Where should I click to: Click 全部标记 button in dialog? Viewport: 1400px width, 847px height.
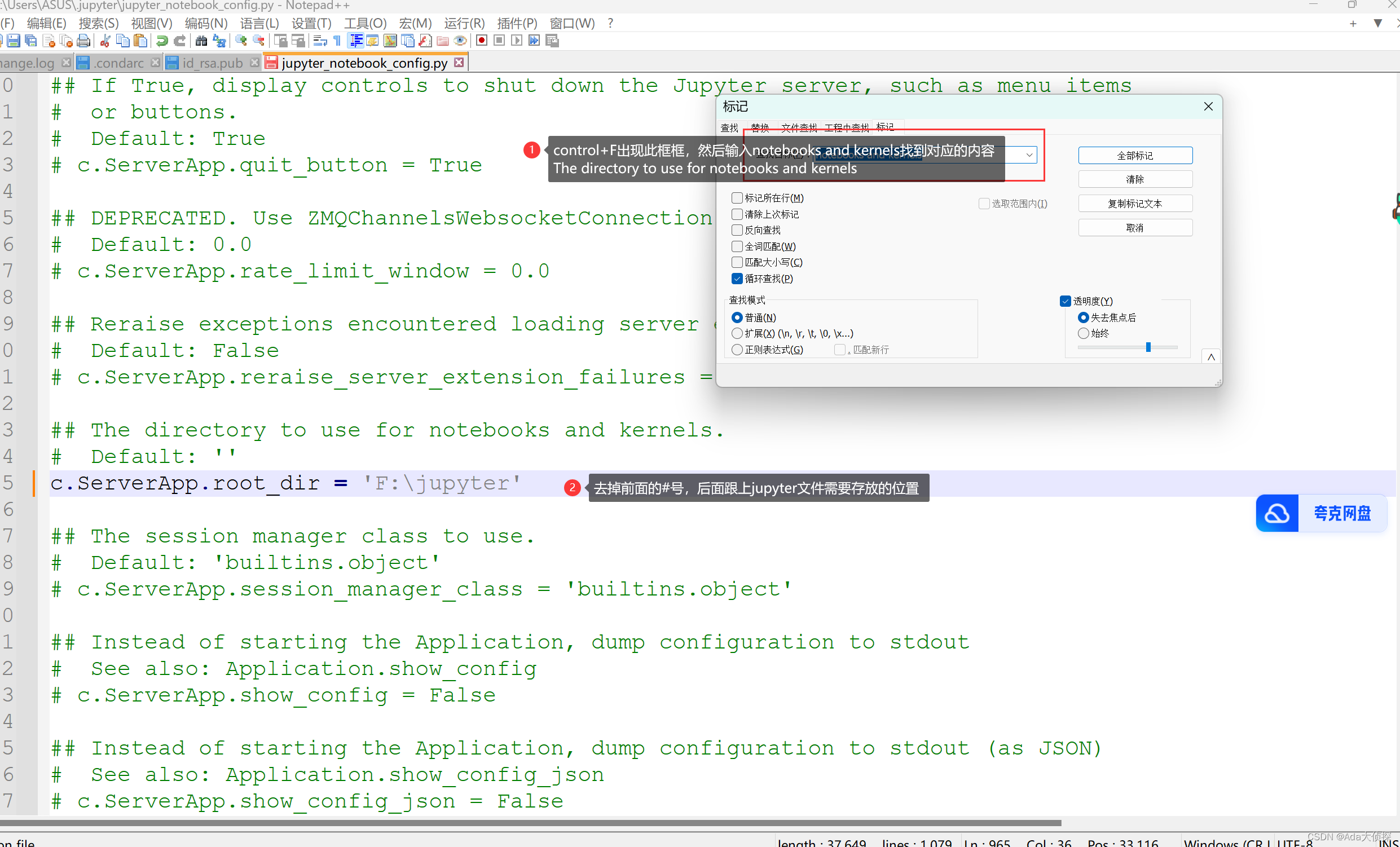click(x=1134, y=155)
